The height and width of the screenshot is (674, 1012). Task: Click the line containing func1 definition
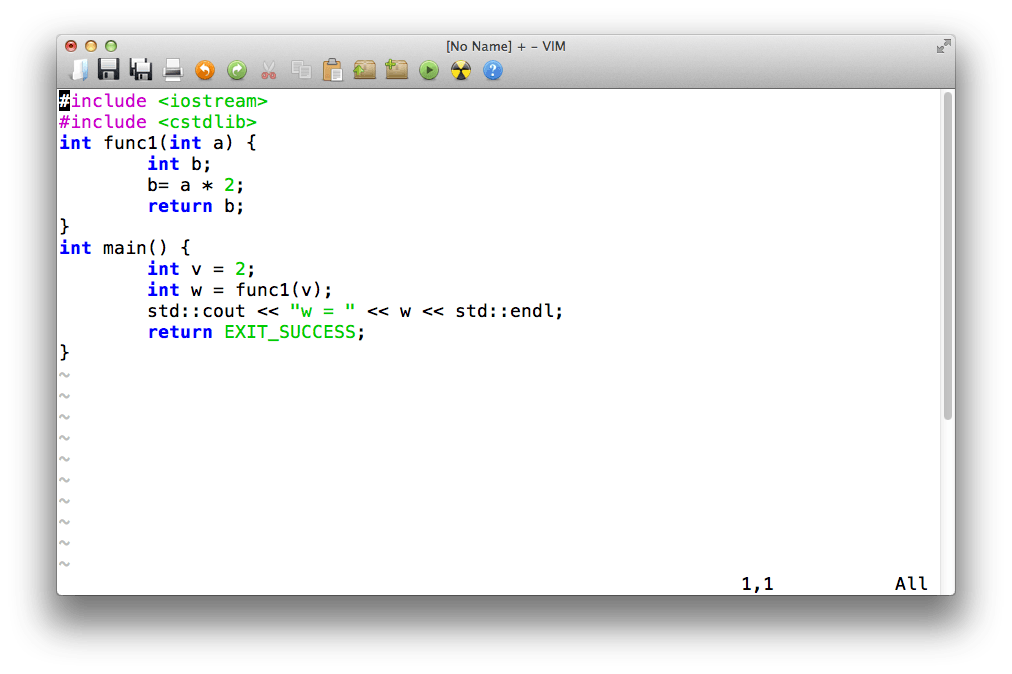pyautogui.click(x=155, y=142)
